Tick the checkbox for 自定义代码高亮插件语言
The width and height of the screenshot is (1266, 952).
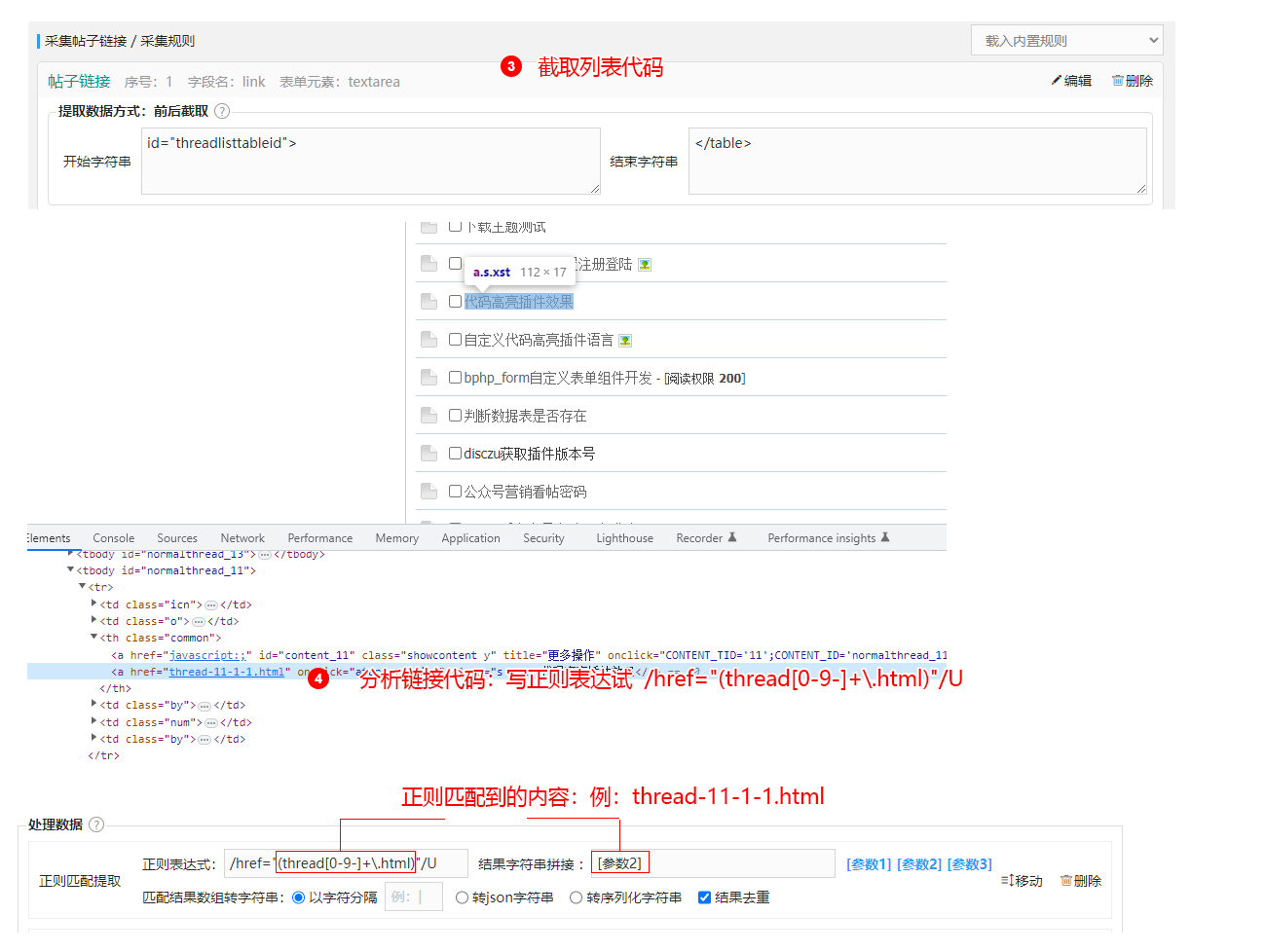click(455, 340)
